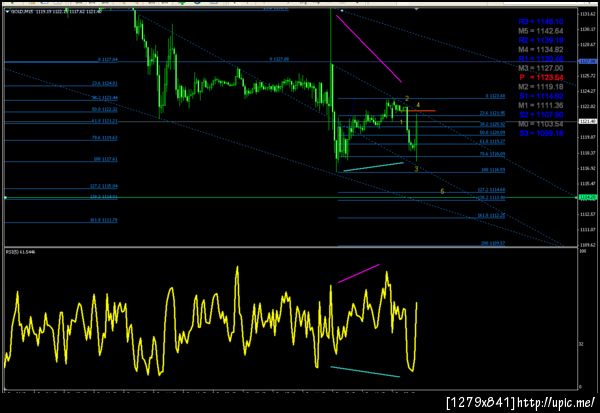Image resolution: width=600 pixels, height=413 pixels.
Task: Select the orange horizontal line near wave 4
Action: click(421, 111)
